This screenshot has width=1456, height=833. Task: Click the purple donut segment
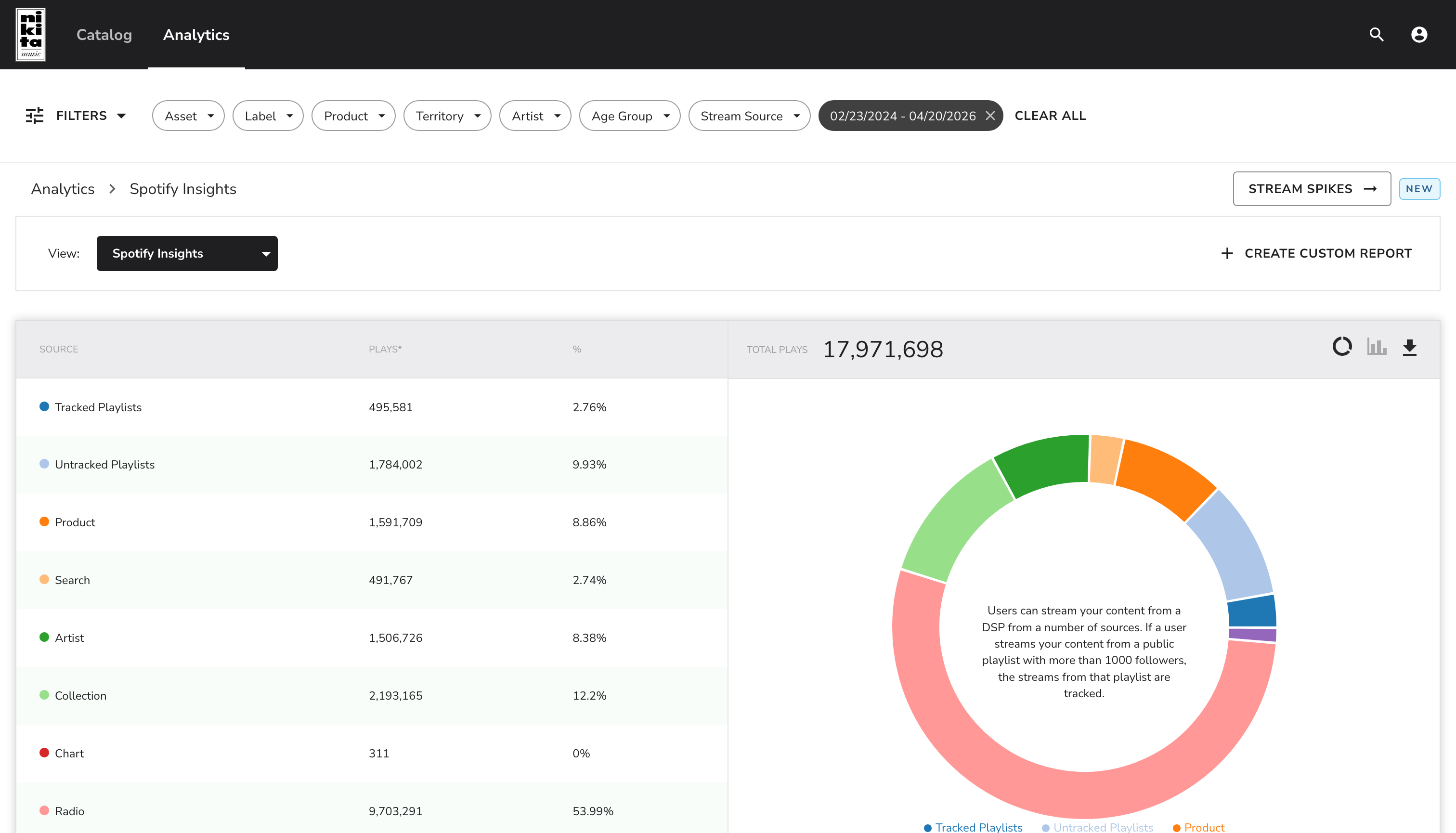[1253, 635]
